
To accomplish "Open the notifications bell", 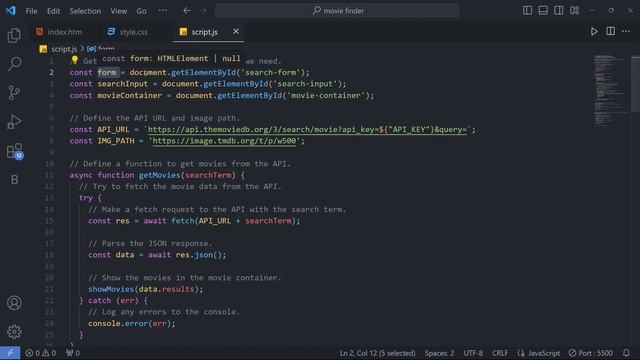I will tap(627, 353).
